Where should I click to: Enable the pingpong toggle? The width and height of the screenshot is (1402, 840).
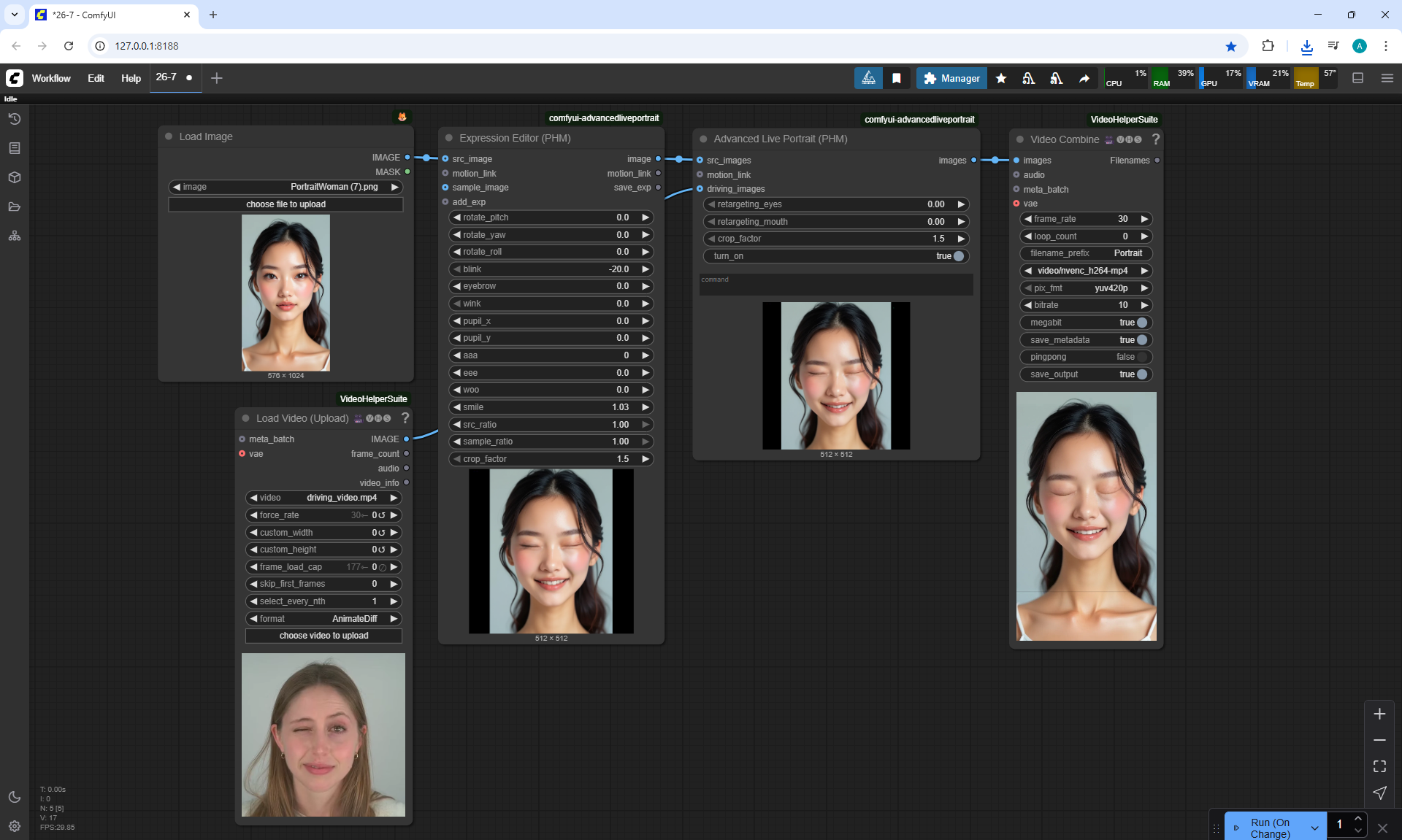point(1141,357)
